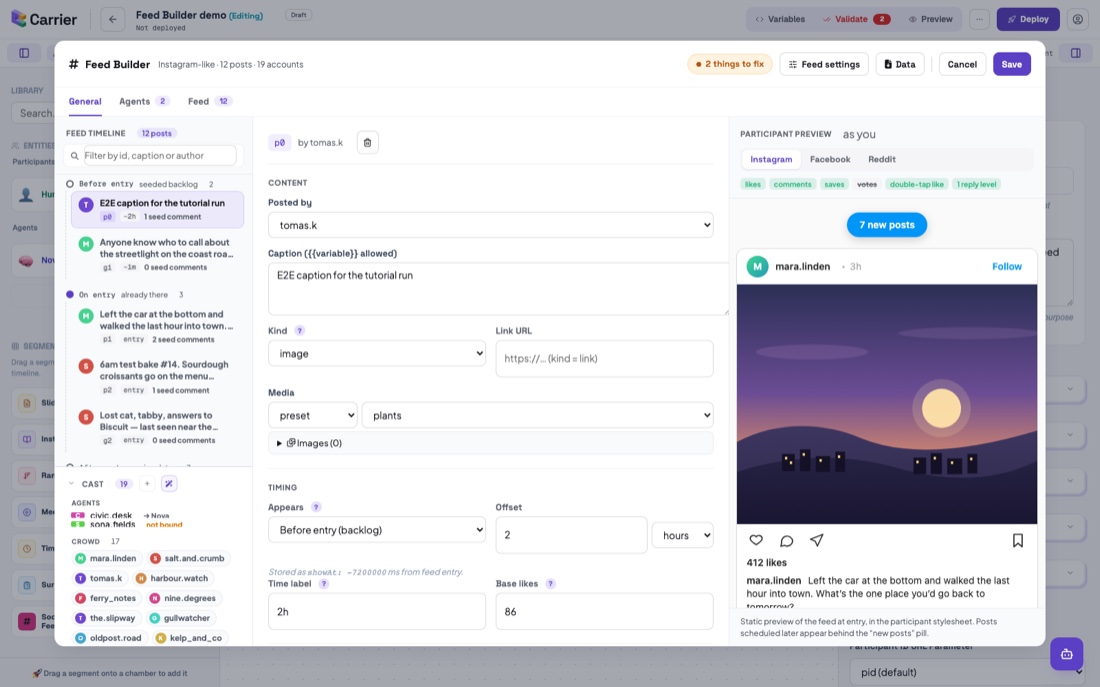Bookmark the mara.linden preview post
This screenshot has height=687, width=1100.
click(x=1017, y=540)
